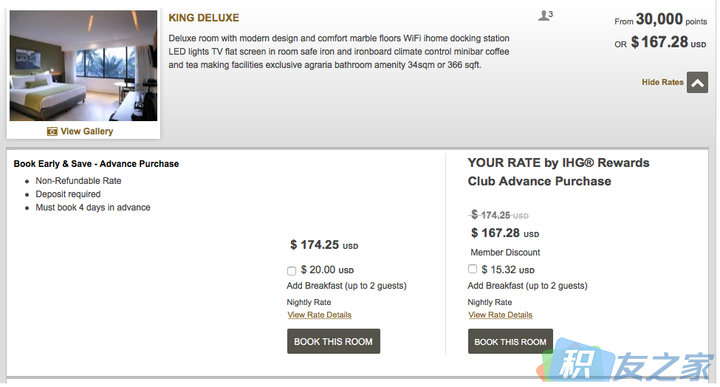Click the 30,000 points price
Image resolution: width=720 pixels, height=387 pixels.
(x=661, y=20)
